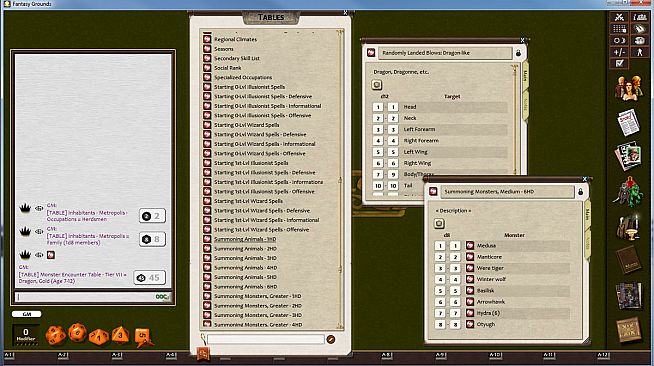The height and width of the screenshot is (366, 654).
Task: Click the d20 orange die
Action: click(55, 336)
